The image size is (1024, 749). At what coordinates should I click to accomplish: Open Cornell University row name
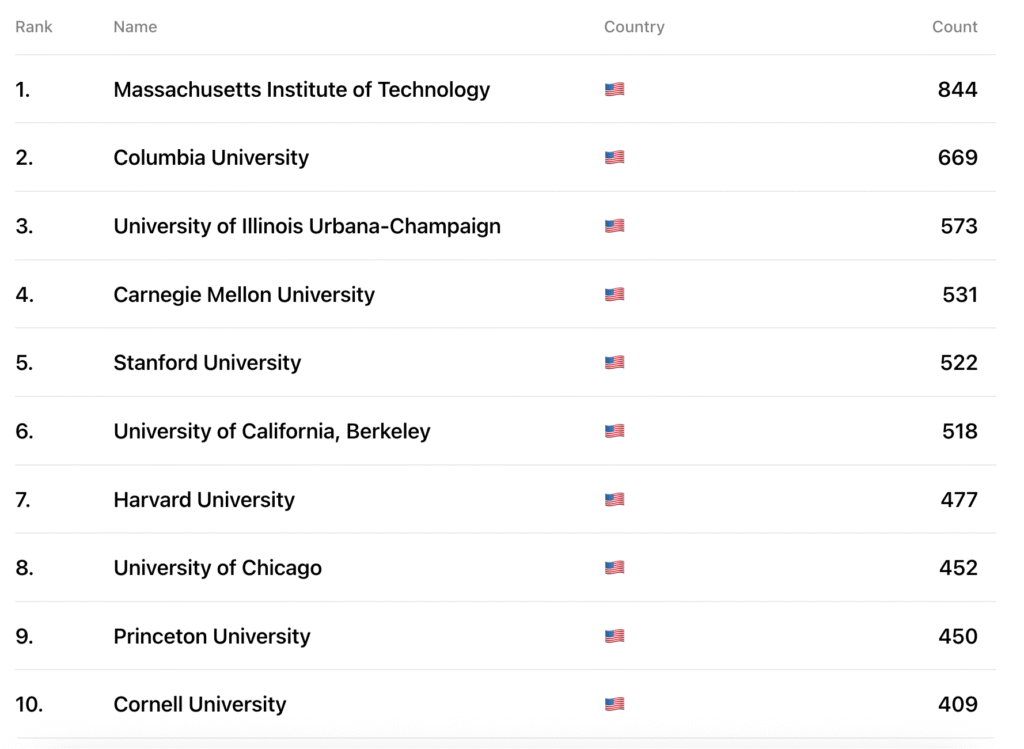pyautogui.click(x=200, y=704)
